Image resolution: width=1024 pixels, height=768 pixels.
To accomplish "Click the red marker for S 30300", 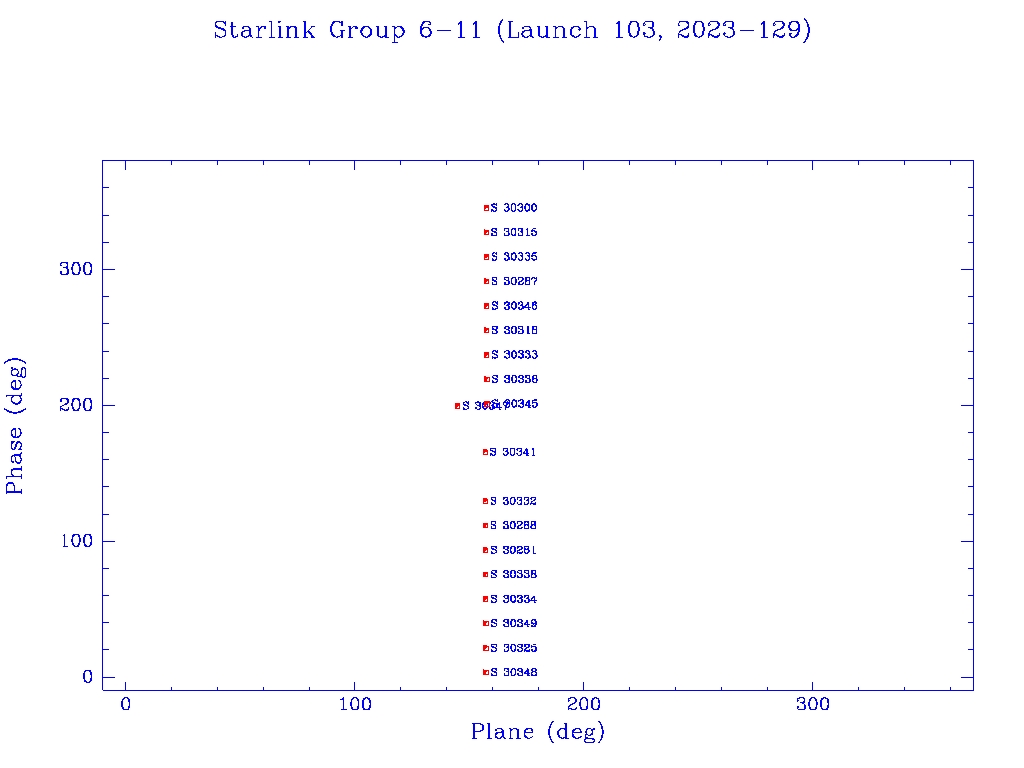I will [486, 208].
